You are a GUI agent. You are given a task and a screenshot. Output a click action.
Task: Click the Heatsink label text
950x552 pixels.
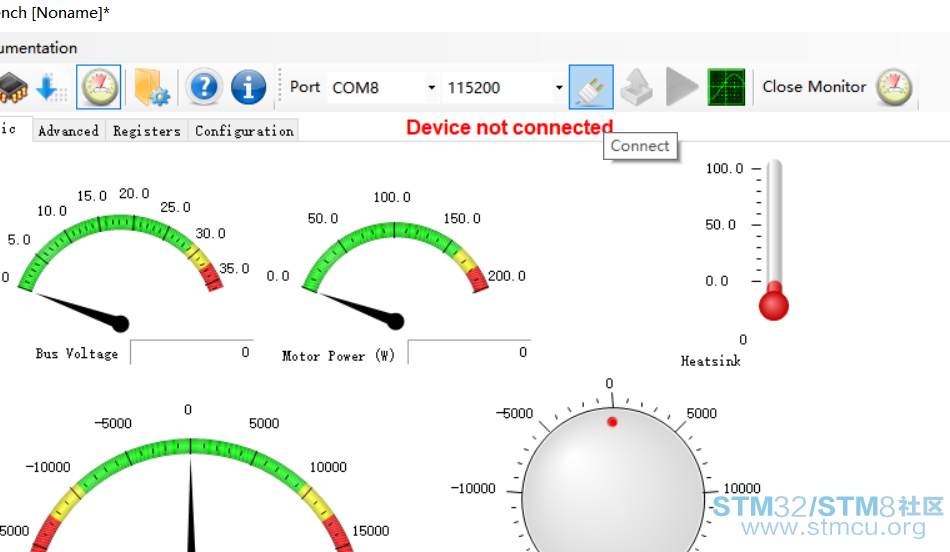711,361
